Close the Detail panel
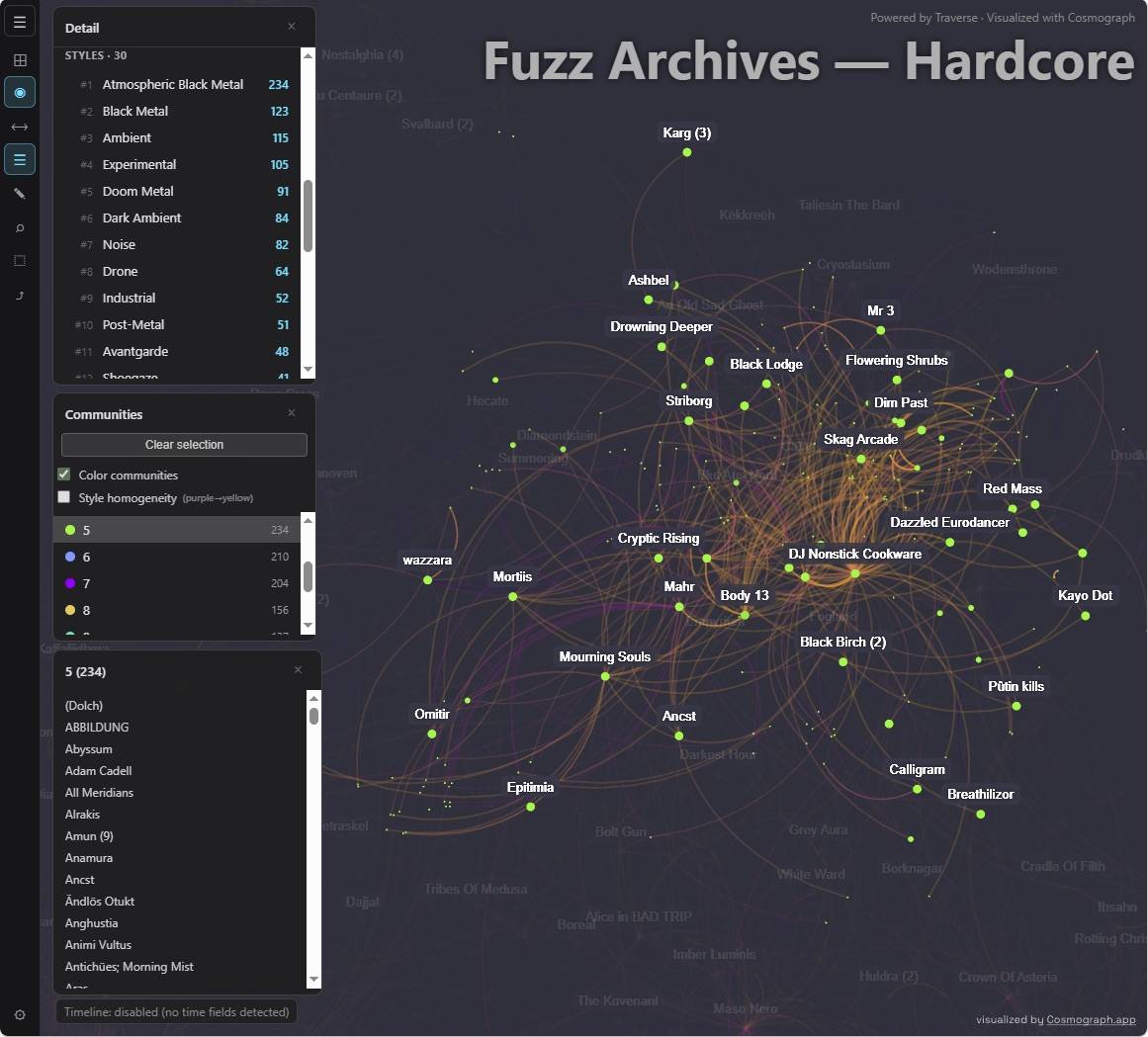The image size is (1148, 1037). point(292,27)
